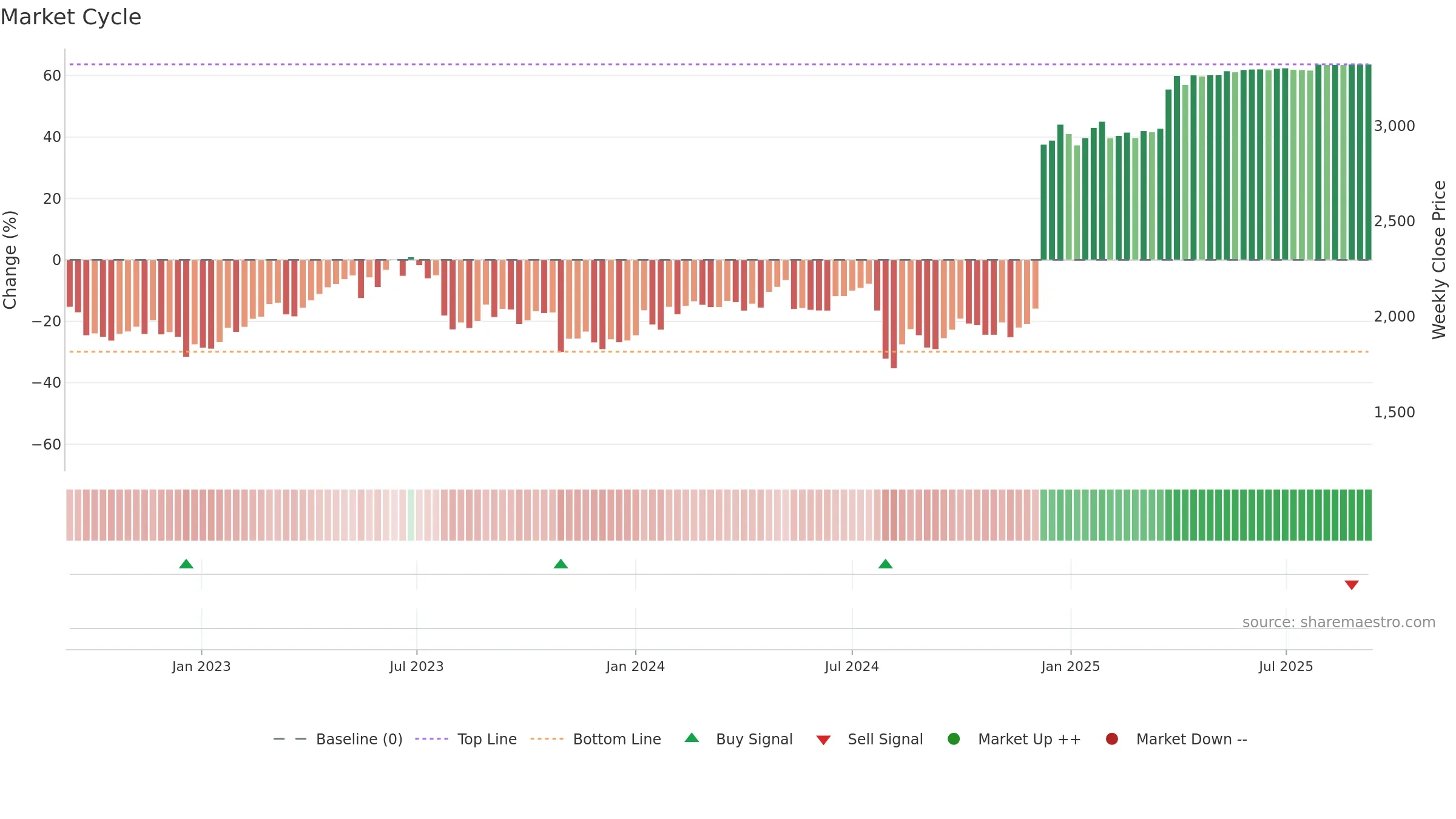
Task: Click the buy signal marker between Jul 2023 and Jan 2024
Action: click(x=561, y=564)
